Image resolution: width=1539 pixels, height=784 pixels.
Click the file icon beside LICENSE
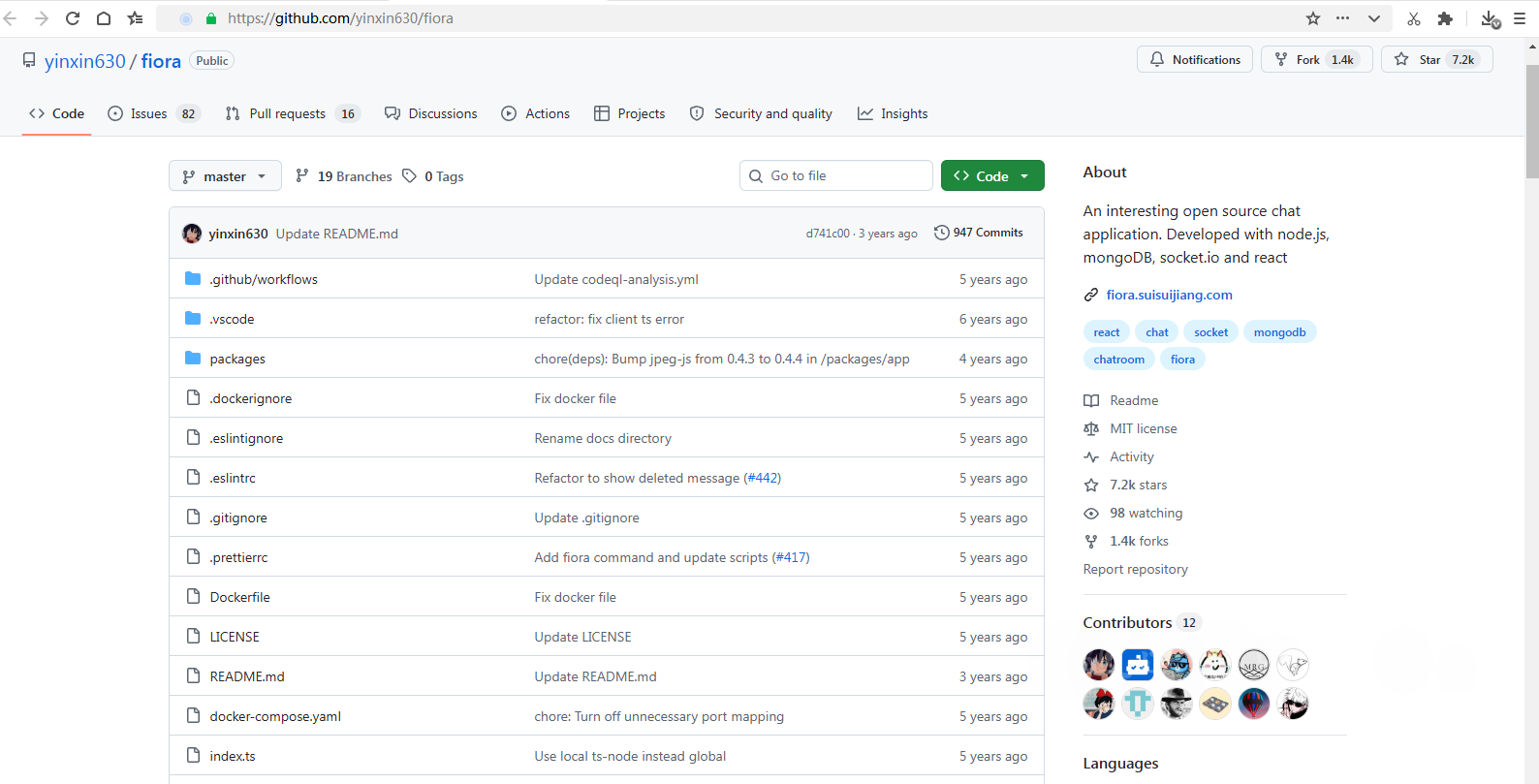pos(193,637)
